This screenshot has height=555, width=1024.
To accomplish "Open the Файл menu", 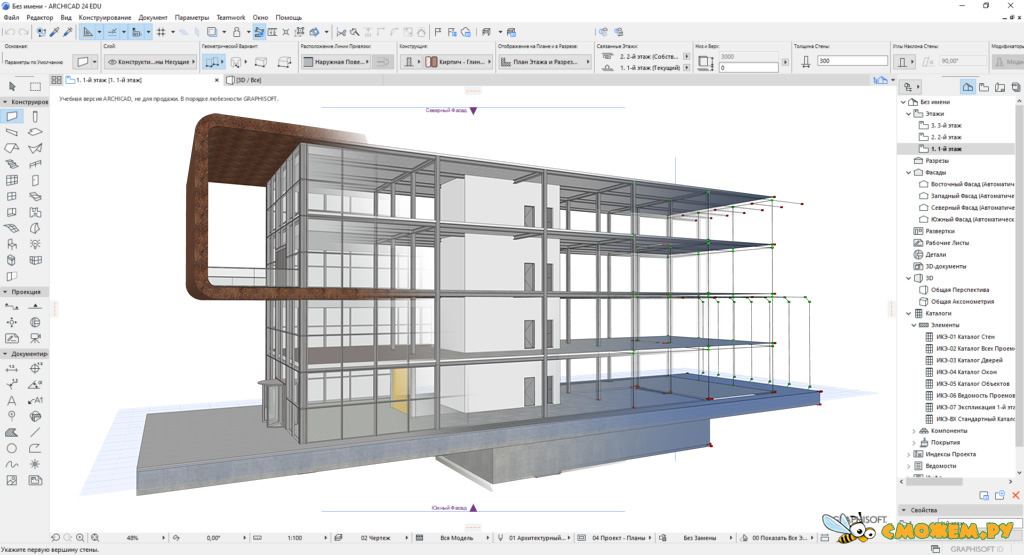I will click(x=11, y=18).
